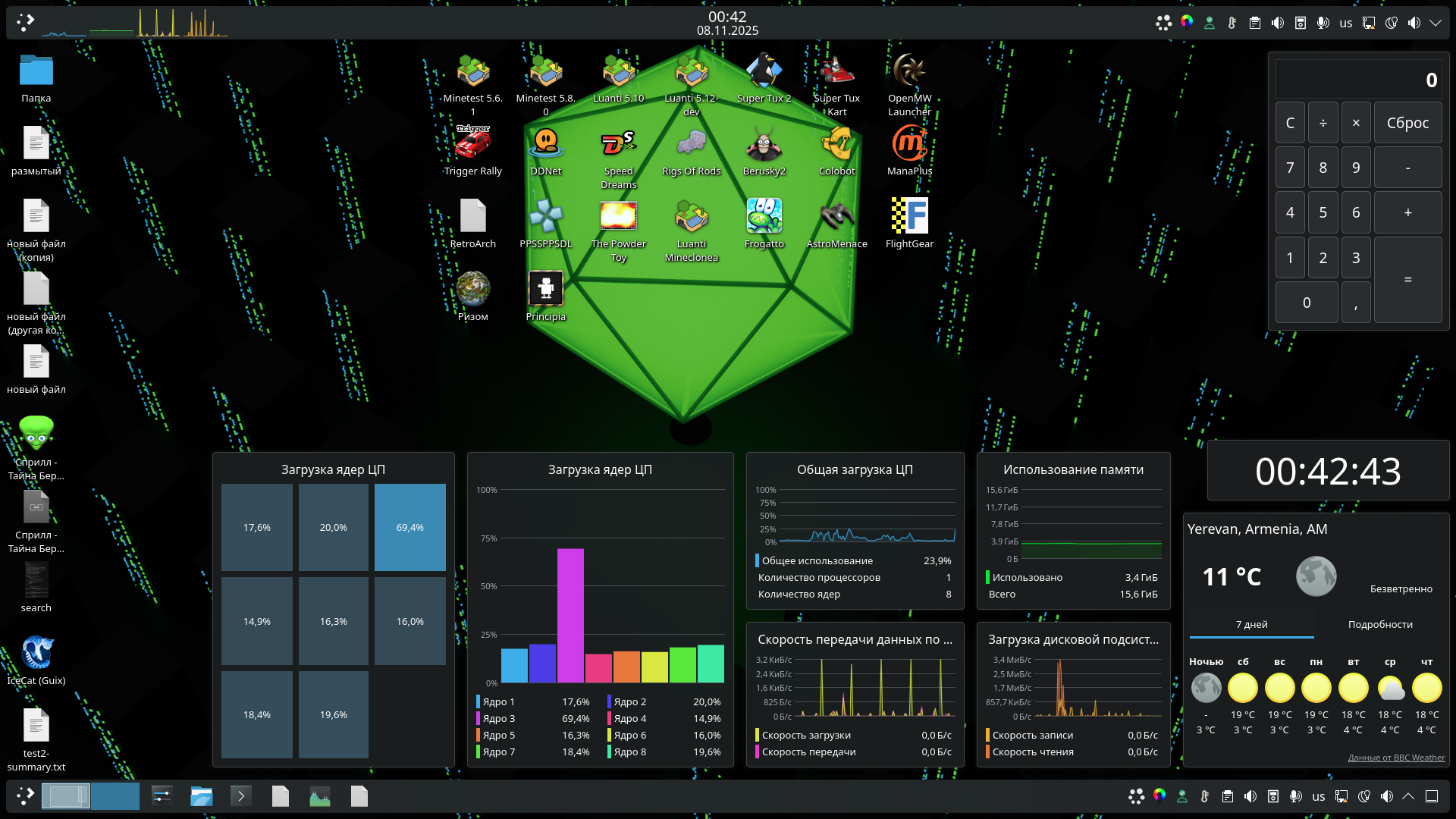This screenshot has width=1456, height=819.
Task: Switch to the 7 дней weather tab
Action: click(x=1251, y=625)
